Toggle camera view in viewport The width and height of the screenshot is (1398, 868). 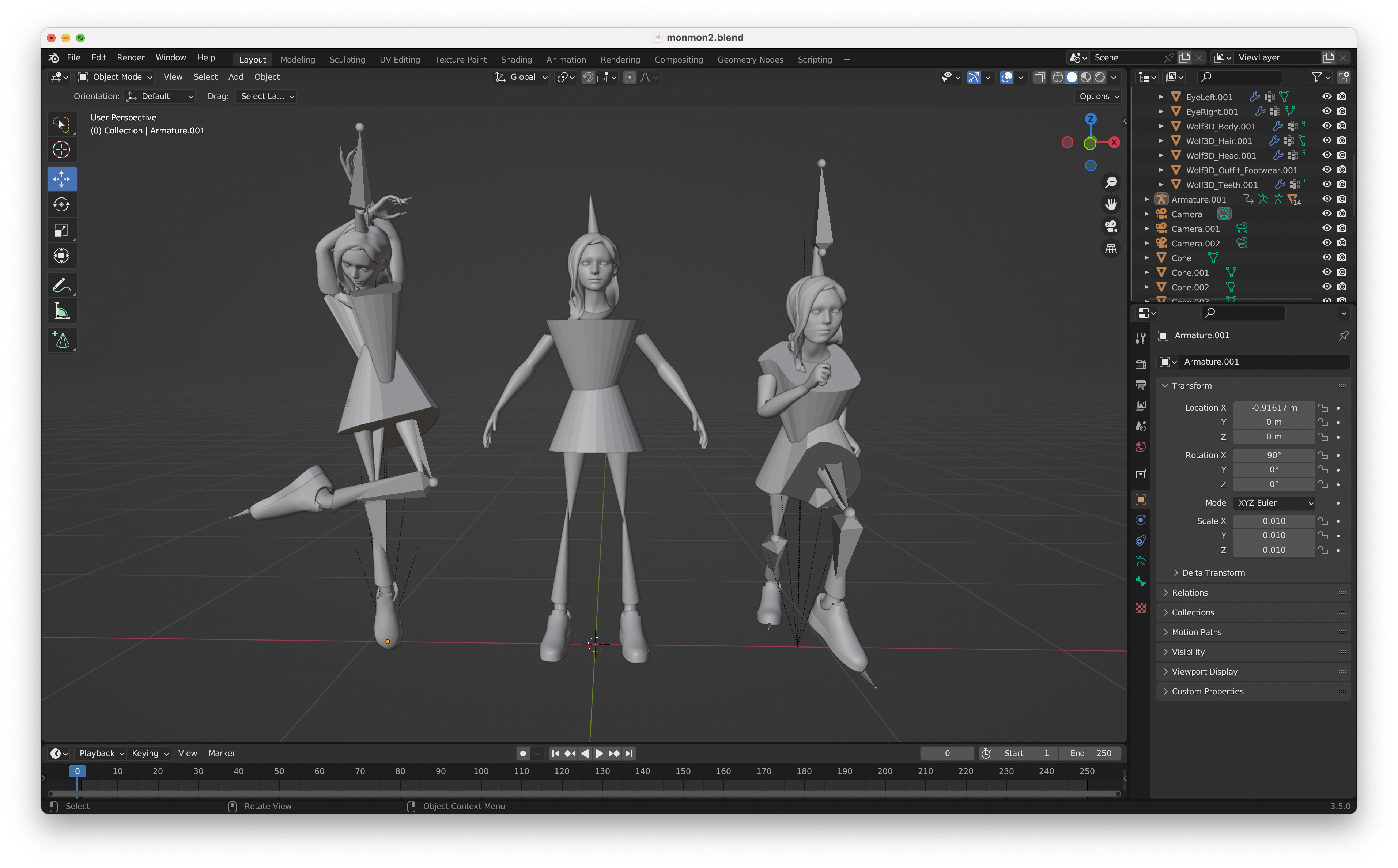click(1111, 227)
